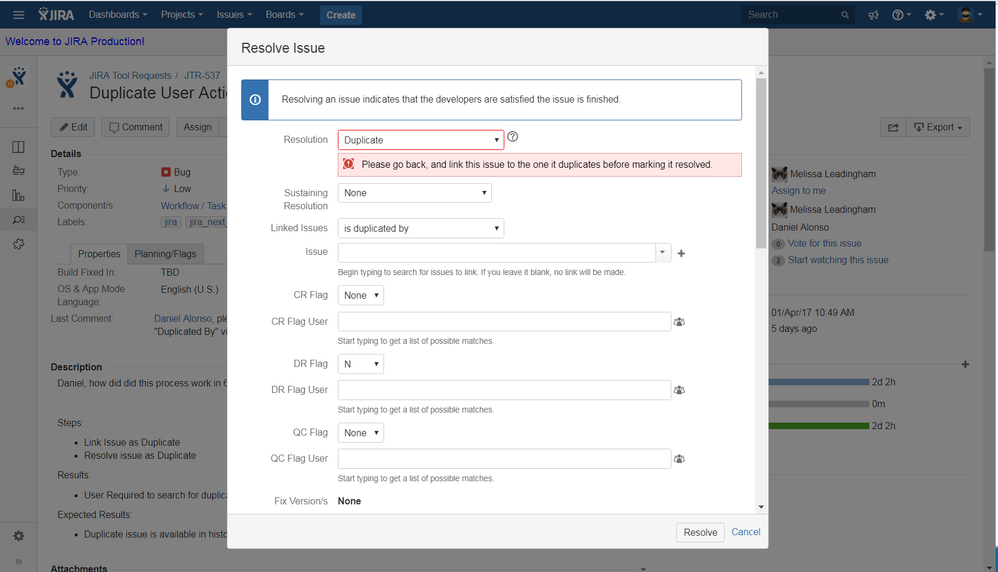Open the QC Flag dropdown
Image resolution: width=998 pixels, height=572 pixels.
(360, 433)
